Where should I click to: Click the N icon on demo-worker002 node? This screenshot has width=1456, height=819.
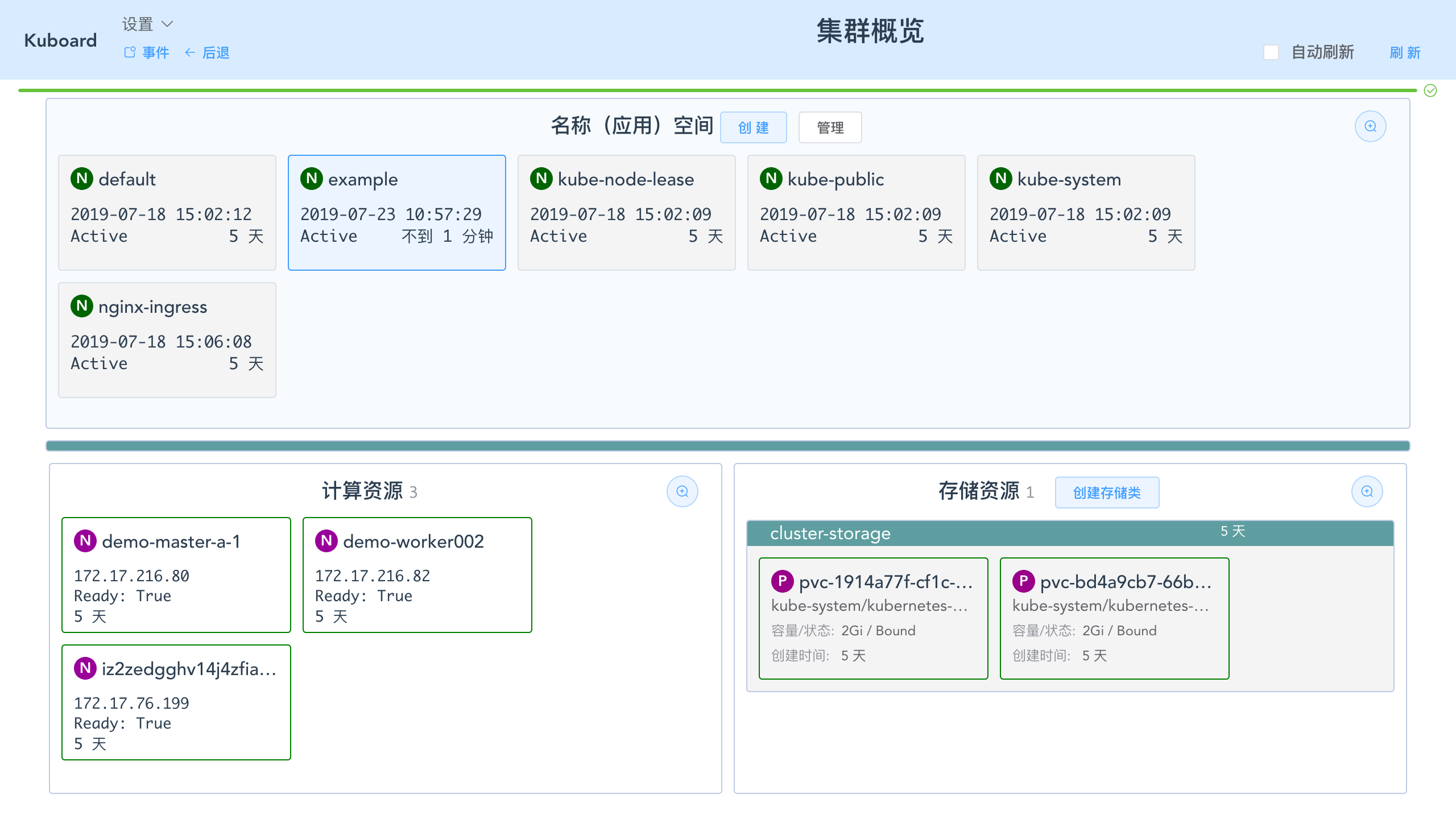point(326,541)
